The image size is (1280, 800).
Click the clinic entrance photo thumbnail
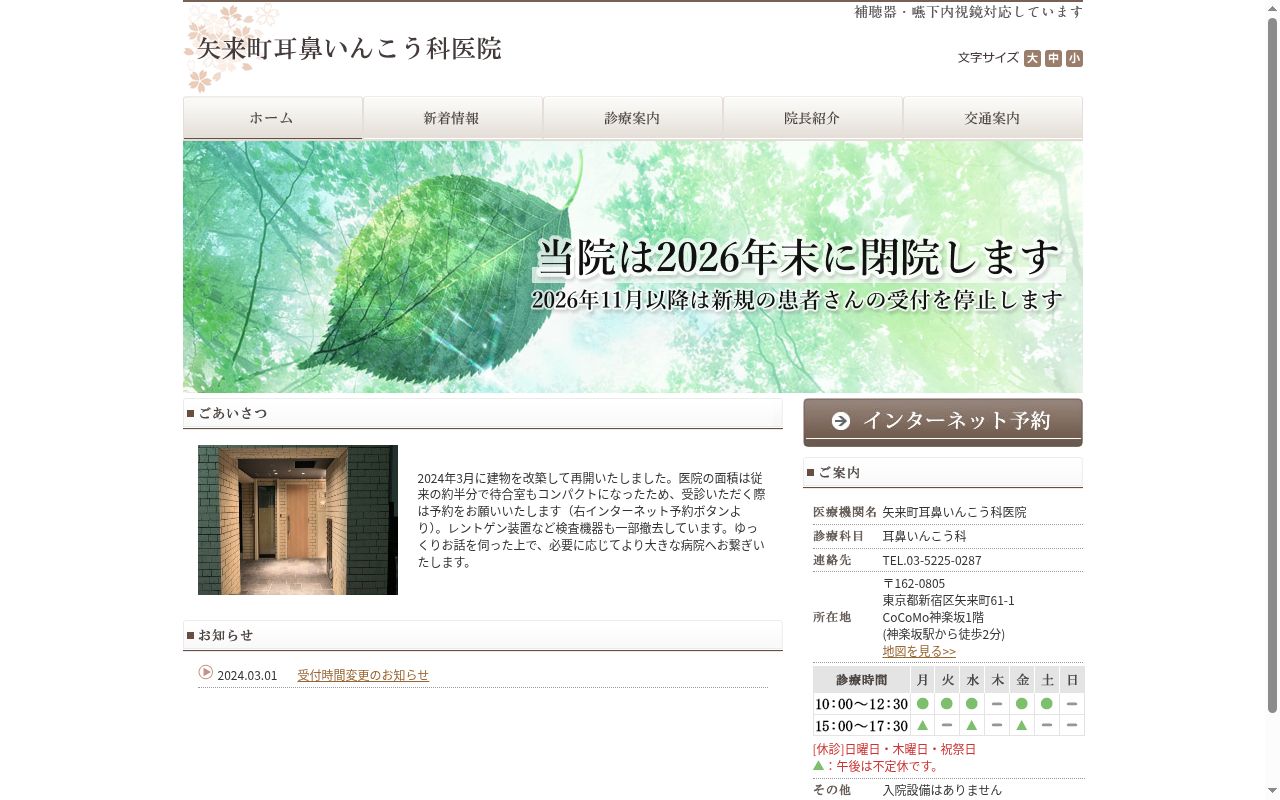pyautogui.click(x=298, y=520)
